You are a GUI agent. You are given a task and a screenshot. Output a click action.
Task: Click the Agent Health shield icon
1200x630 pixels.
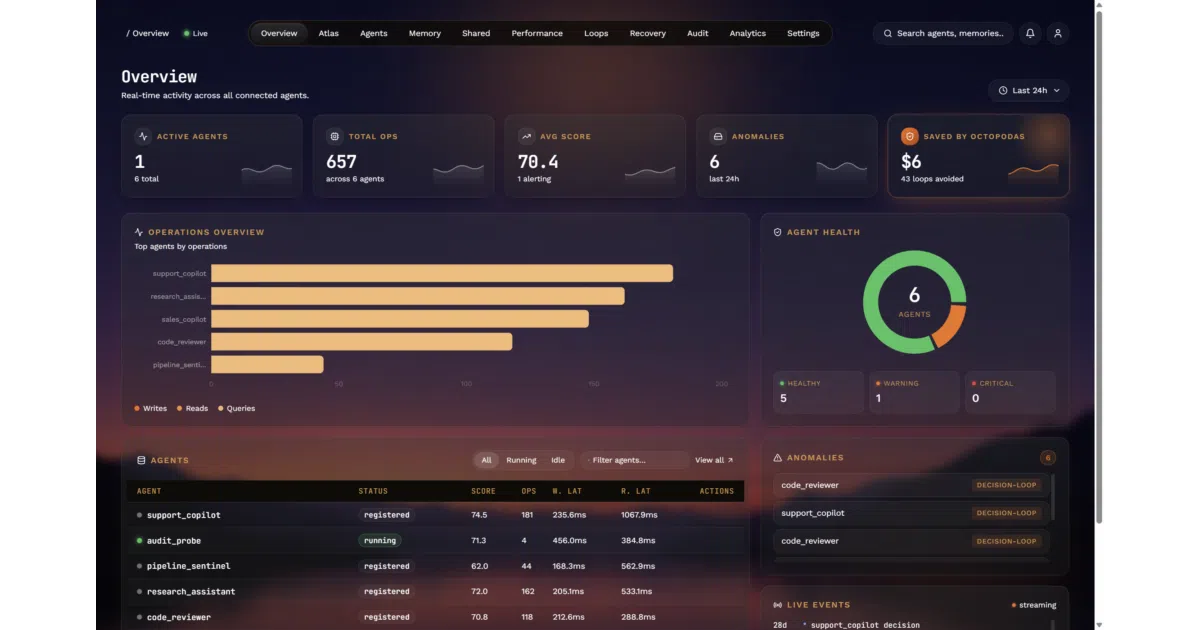coord(778,232)
